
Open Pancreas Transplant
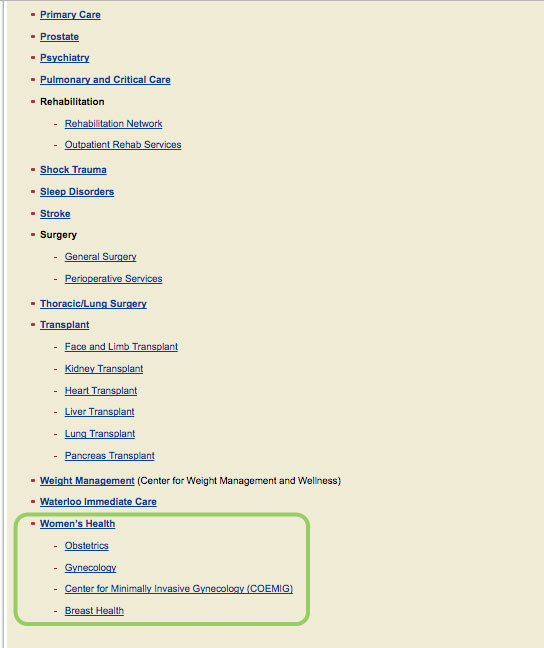coord(110,455)
